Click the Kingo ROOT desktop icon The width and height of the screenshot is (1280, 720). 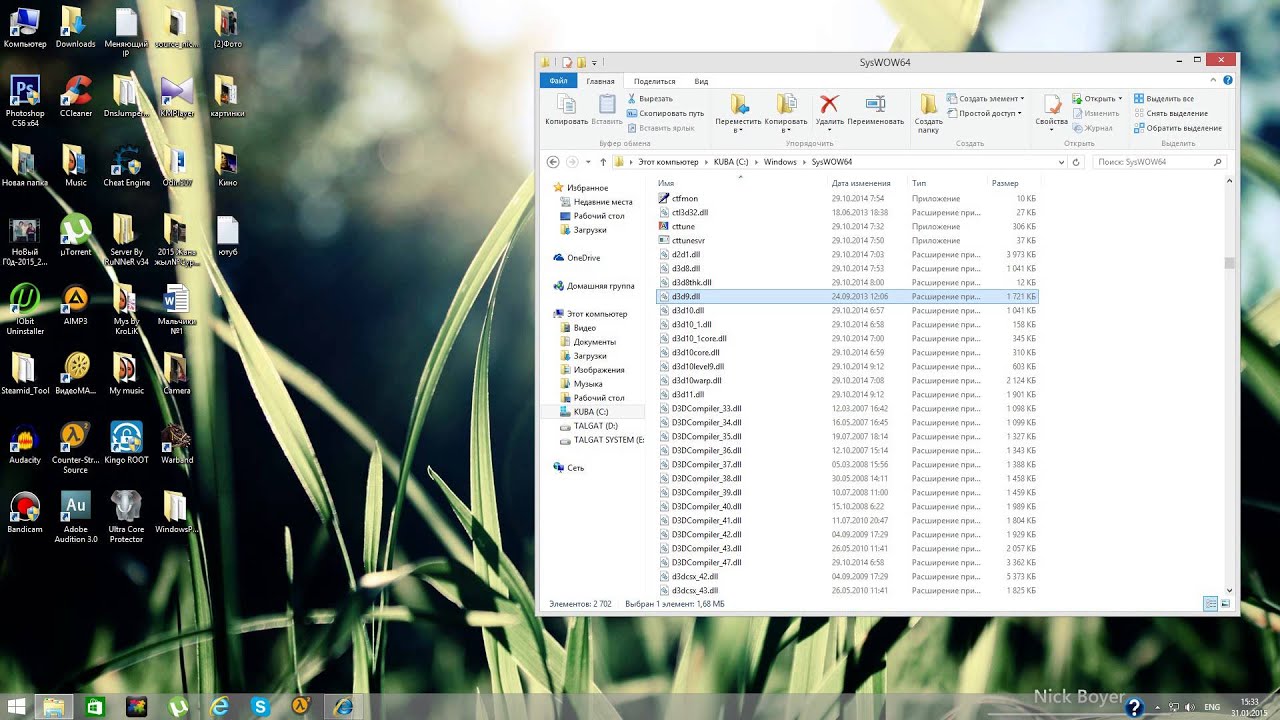coord(126,444)
